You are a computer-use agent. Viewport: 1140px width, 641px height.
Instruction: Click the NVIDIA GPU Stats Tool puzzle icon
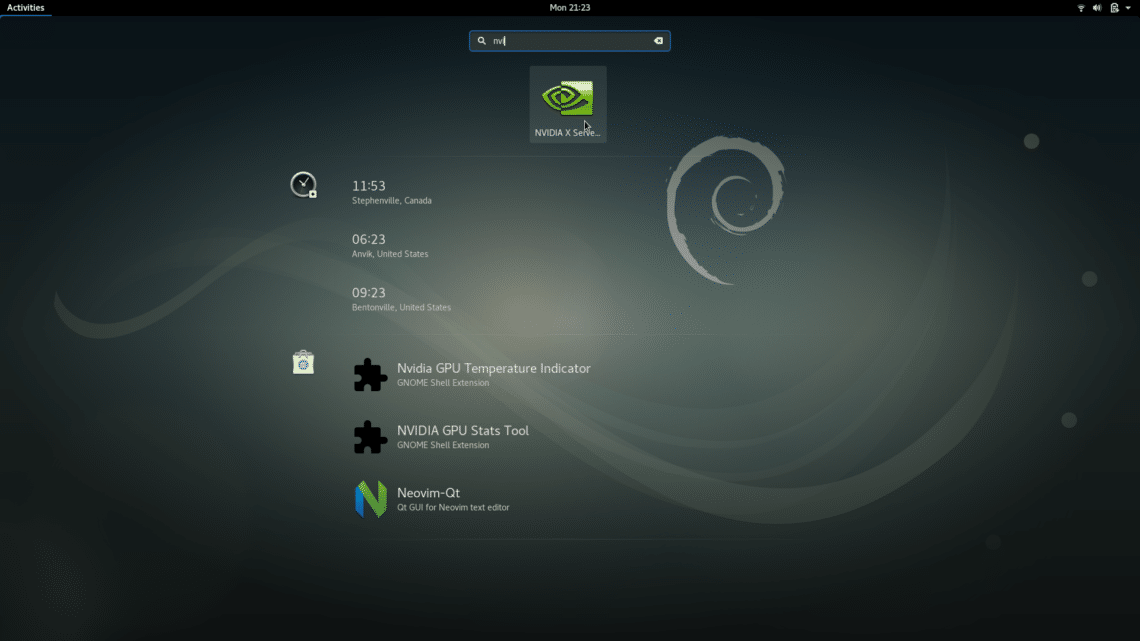coord(370,437)
